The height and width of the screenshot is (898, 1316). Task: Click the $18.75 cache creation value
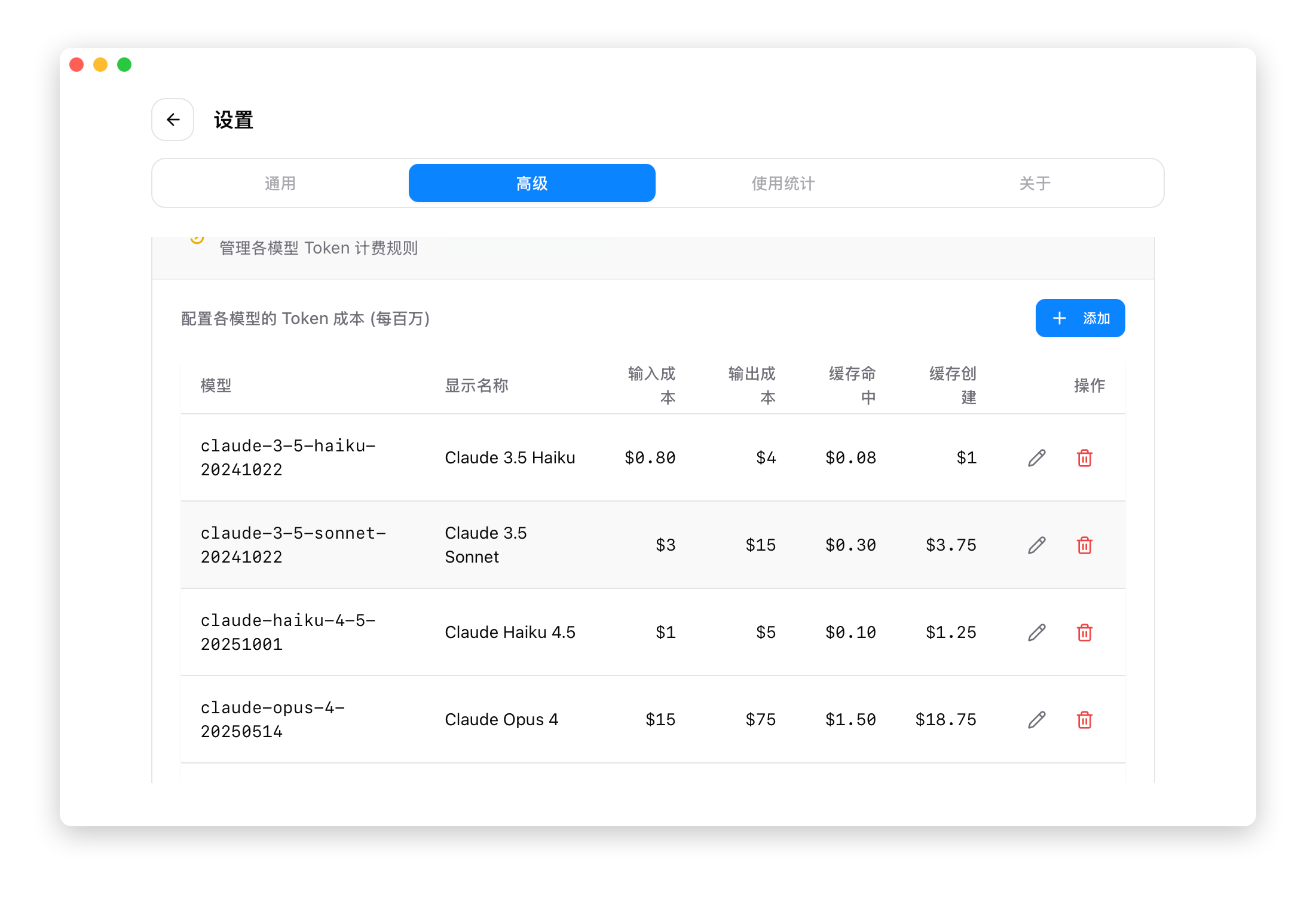(x=946, y=720)
